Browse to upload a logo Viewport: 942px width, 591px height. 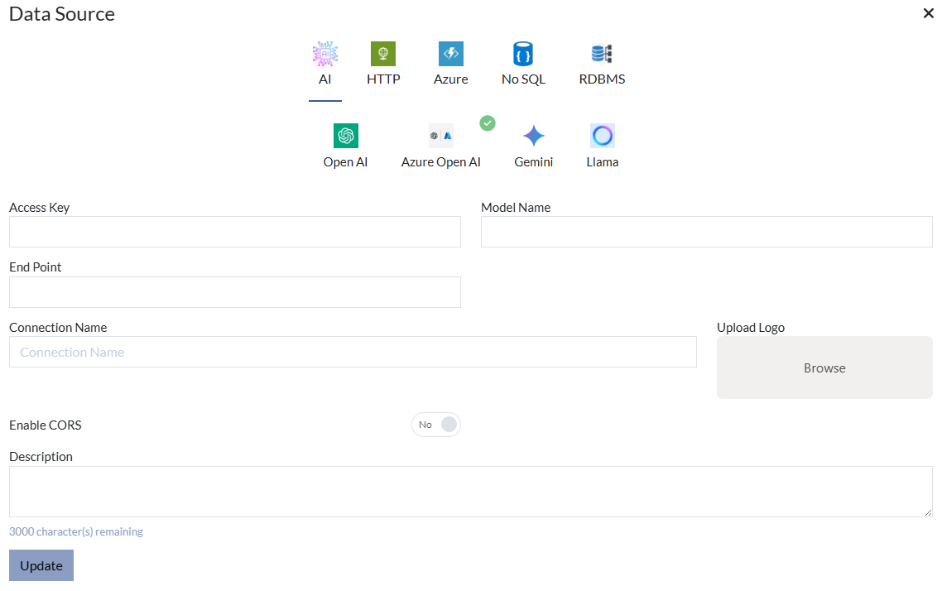pyautogui.click(x=824, y=368)
